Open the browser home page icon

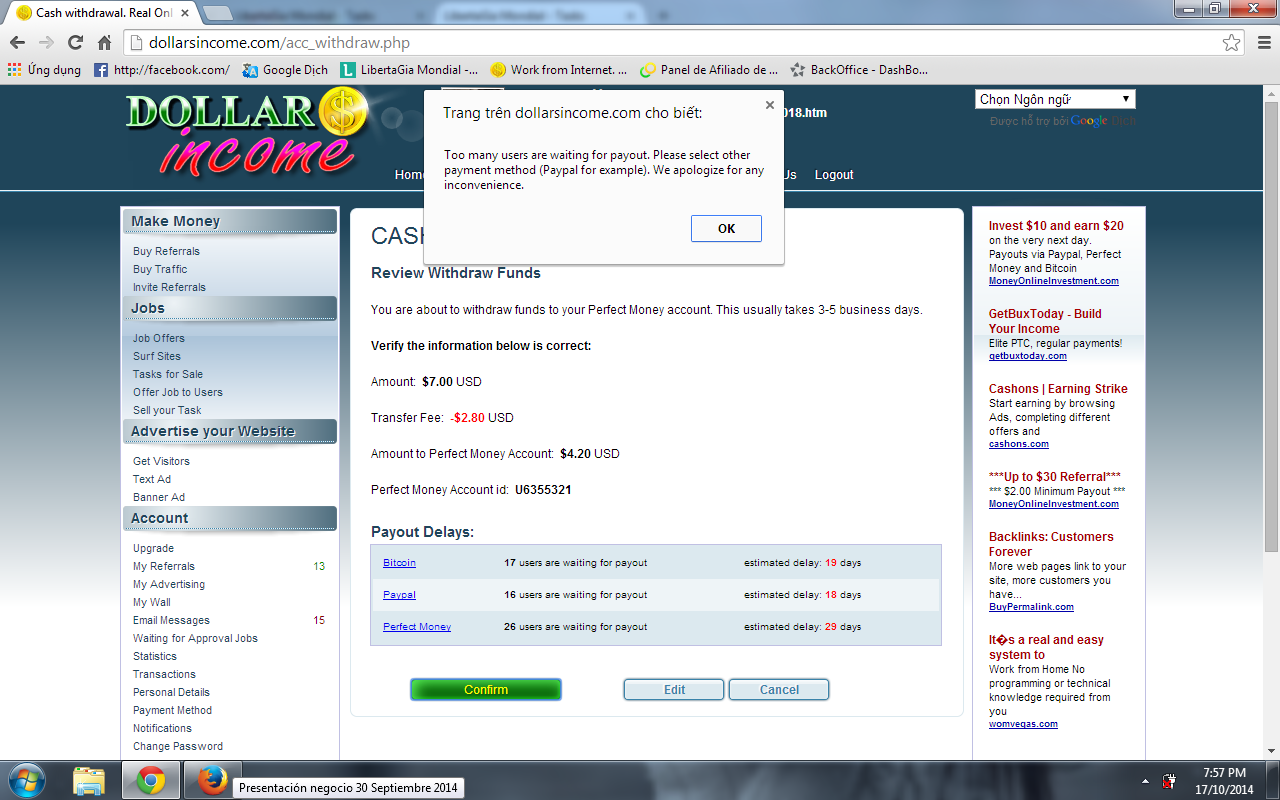(x=104, y=43)
